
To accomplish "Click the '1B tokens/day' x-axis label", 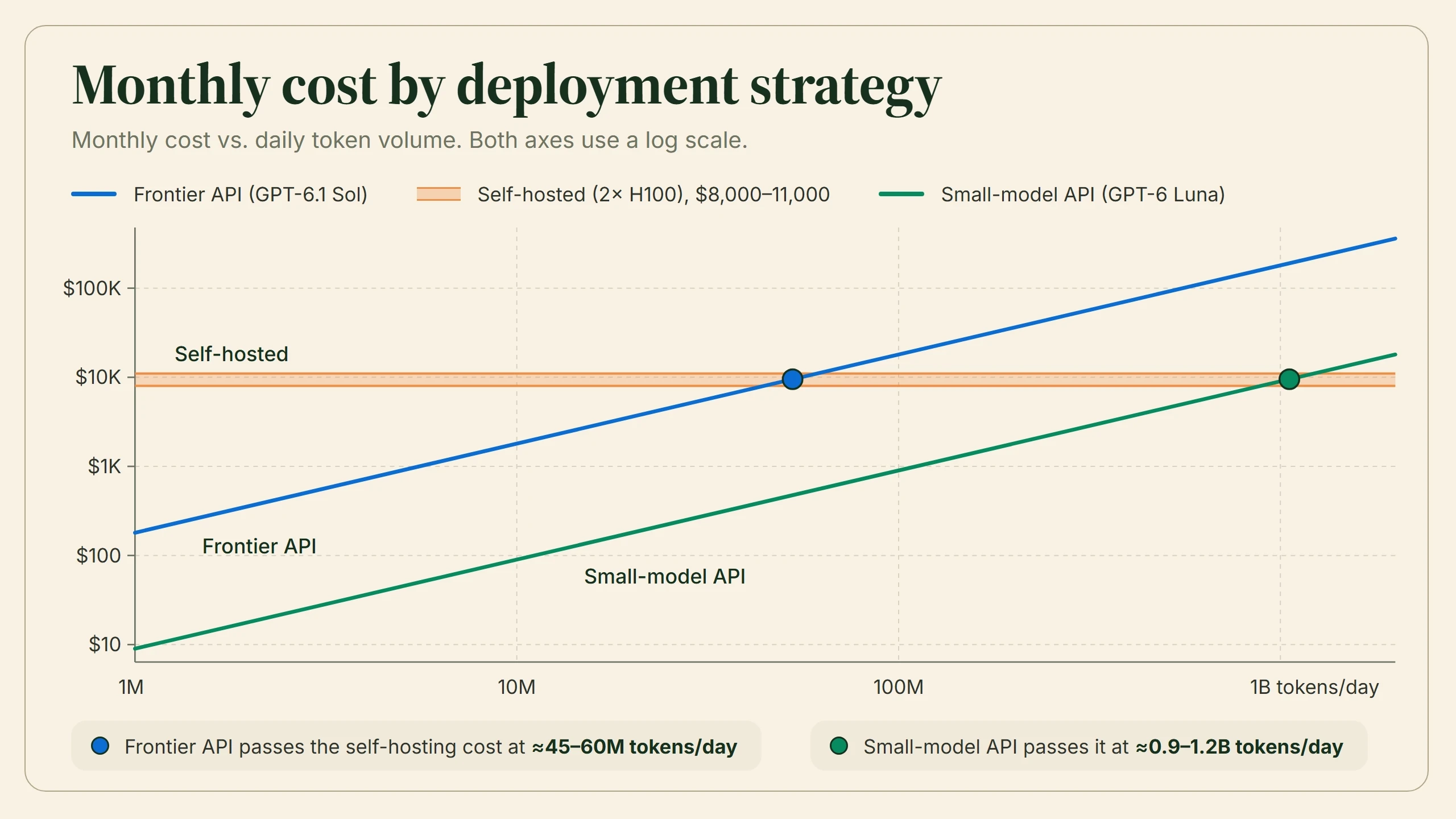I will coord(1314,688).
